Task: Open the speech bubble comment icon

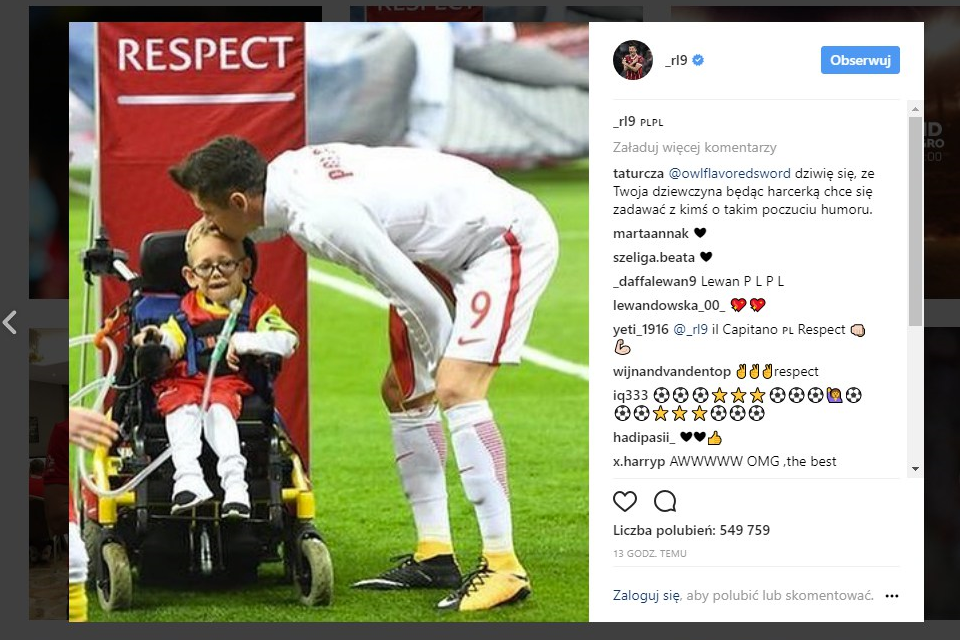Action: [665, 501]
